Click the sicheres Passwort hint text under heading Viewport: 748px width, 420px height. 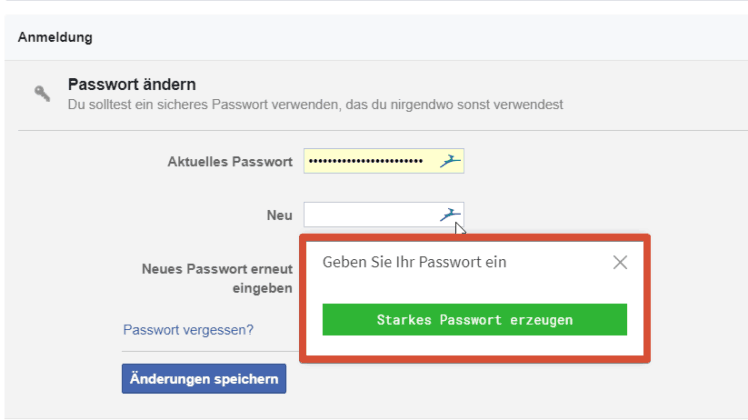315,105
